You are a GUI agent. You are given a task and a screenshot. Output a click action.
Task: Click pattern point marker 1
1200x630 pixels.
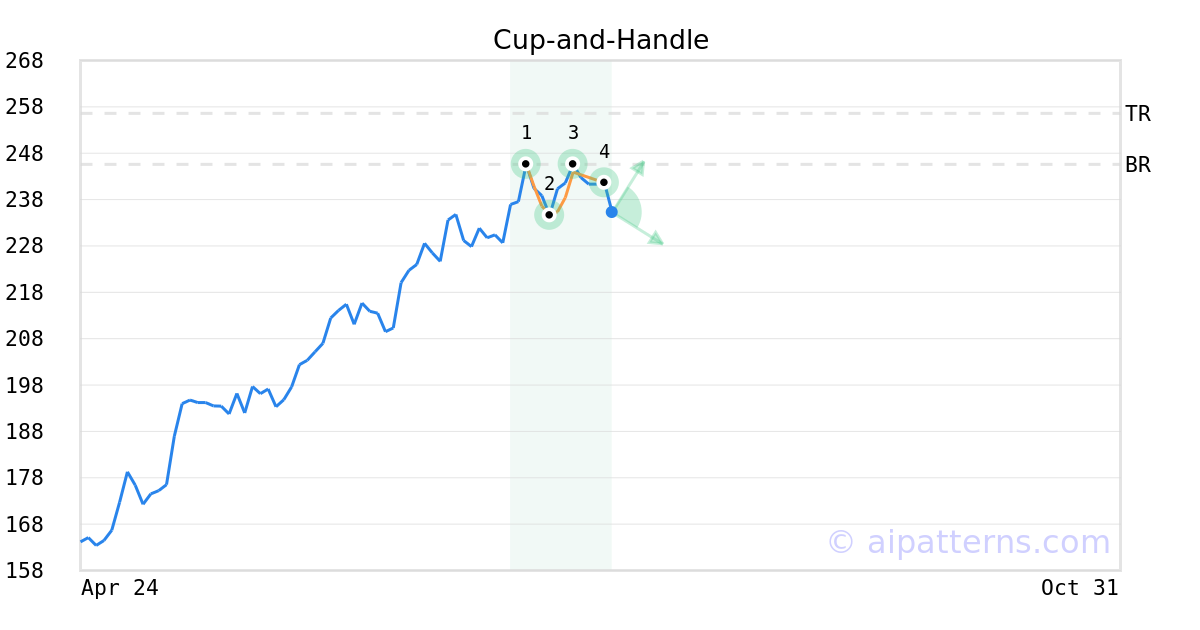pos(526,164)
